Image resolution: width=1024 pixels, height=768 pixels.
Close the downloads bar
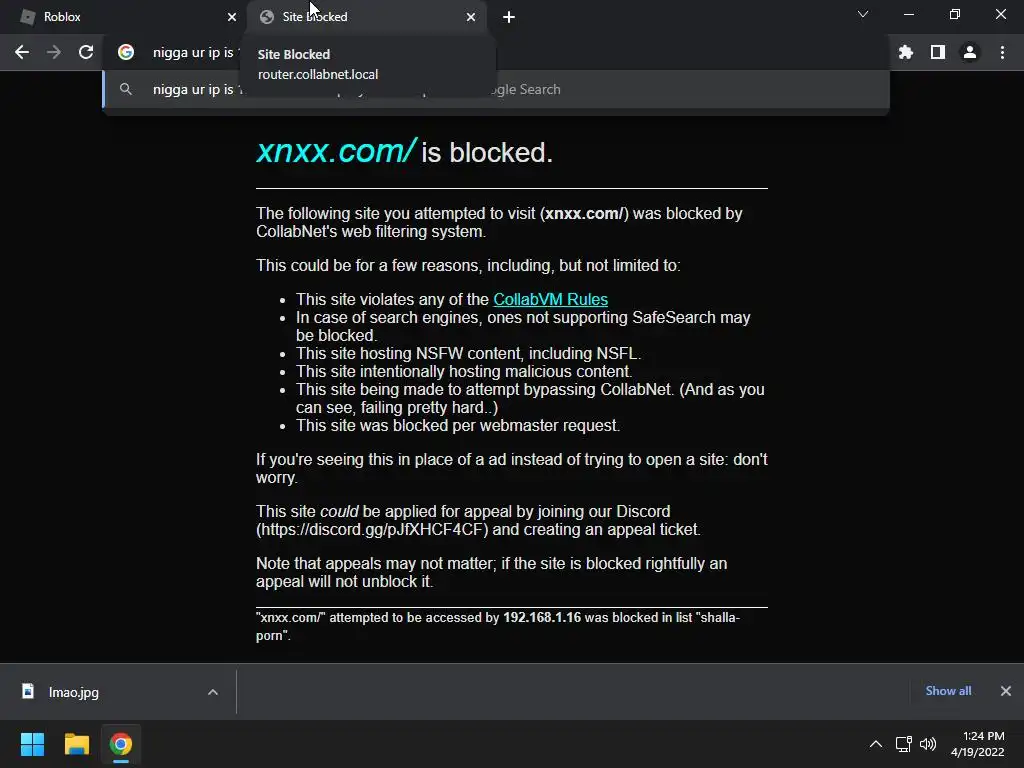pyautogui.click(x=1006, y=691)
